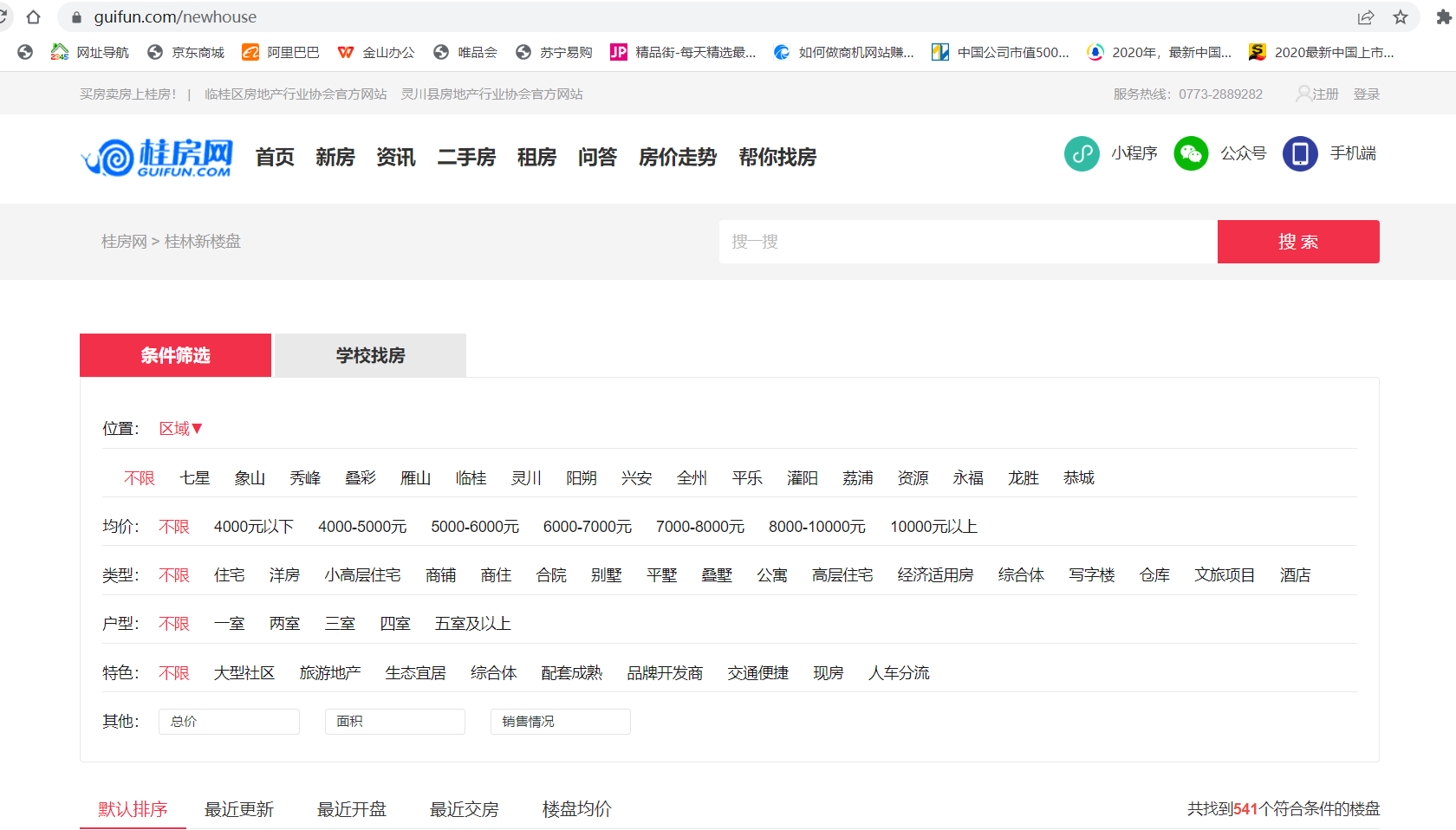Filter average price 4000元以下
1456x830 pixels.
pos(254,527)
